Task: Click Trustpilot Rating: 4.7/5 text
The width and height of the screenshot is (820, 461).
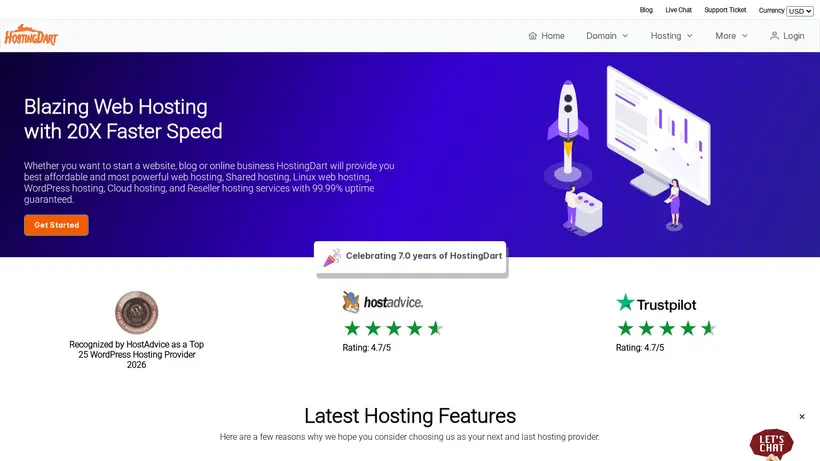Action: tap(640, 348)
